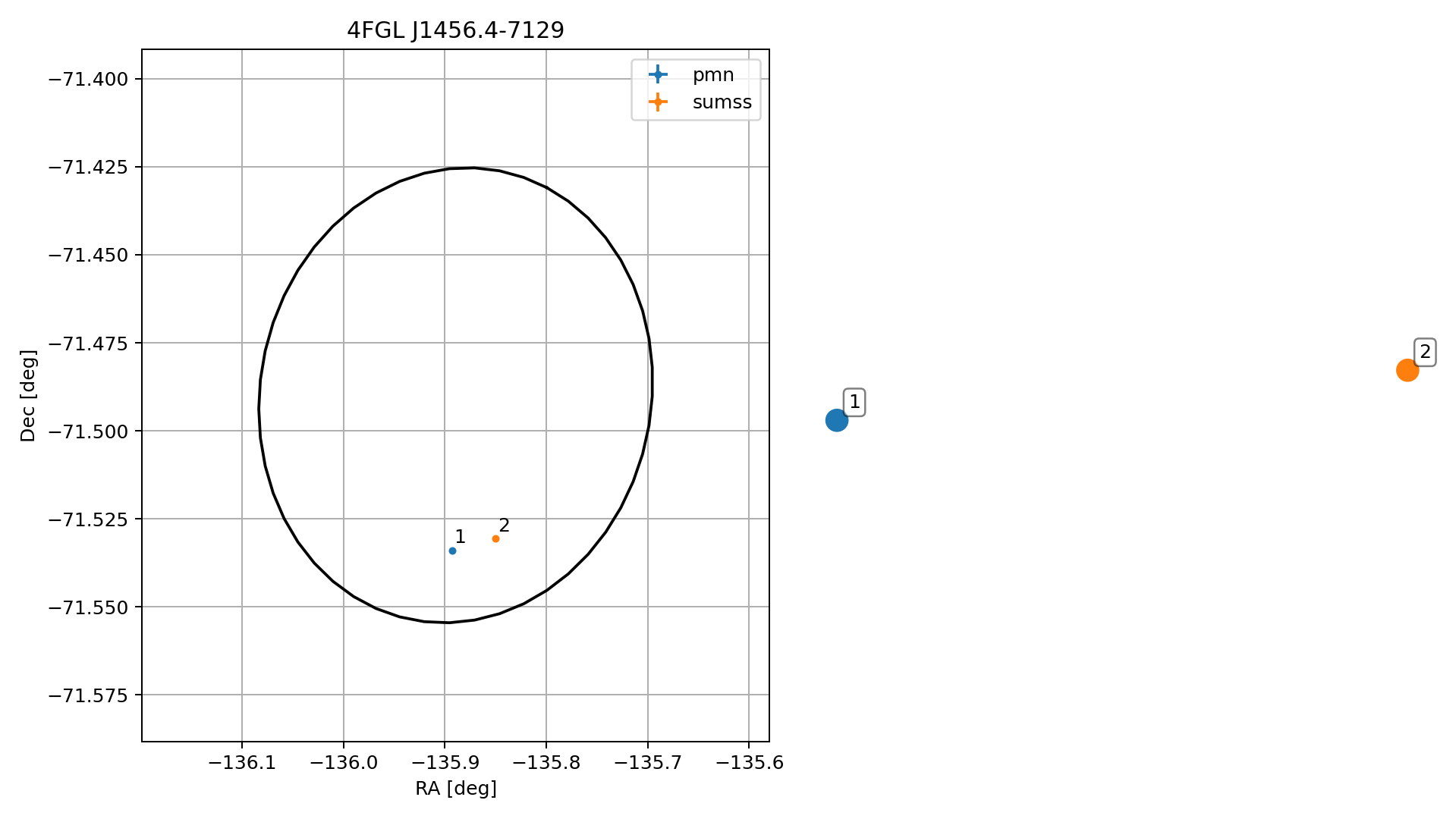Click the plot title 4FGL J1456.4-7129
This screenshot has height=819, width=1456.
455,30
